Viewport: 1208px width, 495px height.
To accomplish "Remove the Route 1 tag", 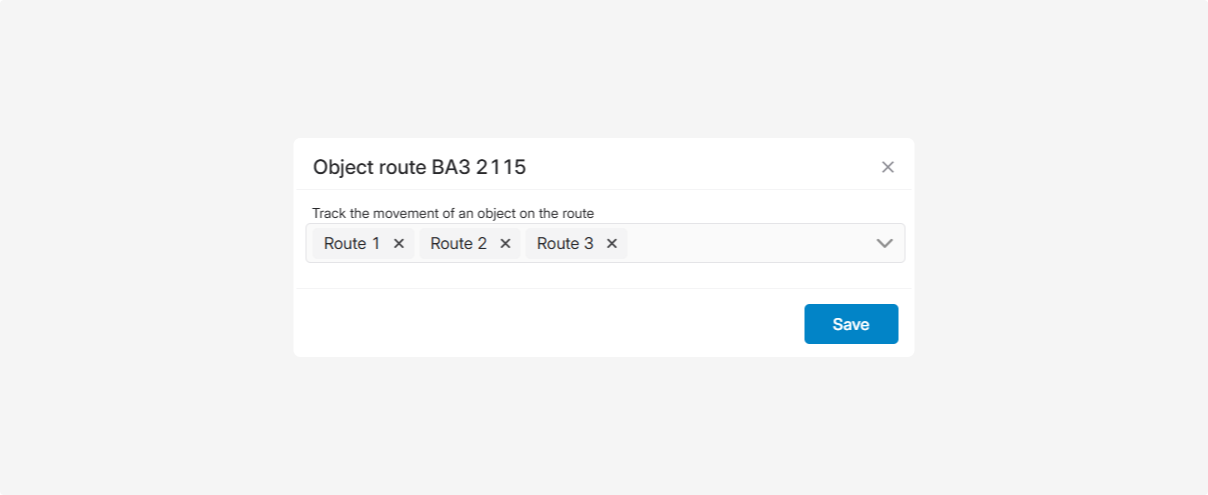I will pyautogui.click(x=399, y=243).
